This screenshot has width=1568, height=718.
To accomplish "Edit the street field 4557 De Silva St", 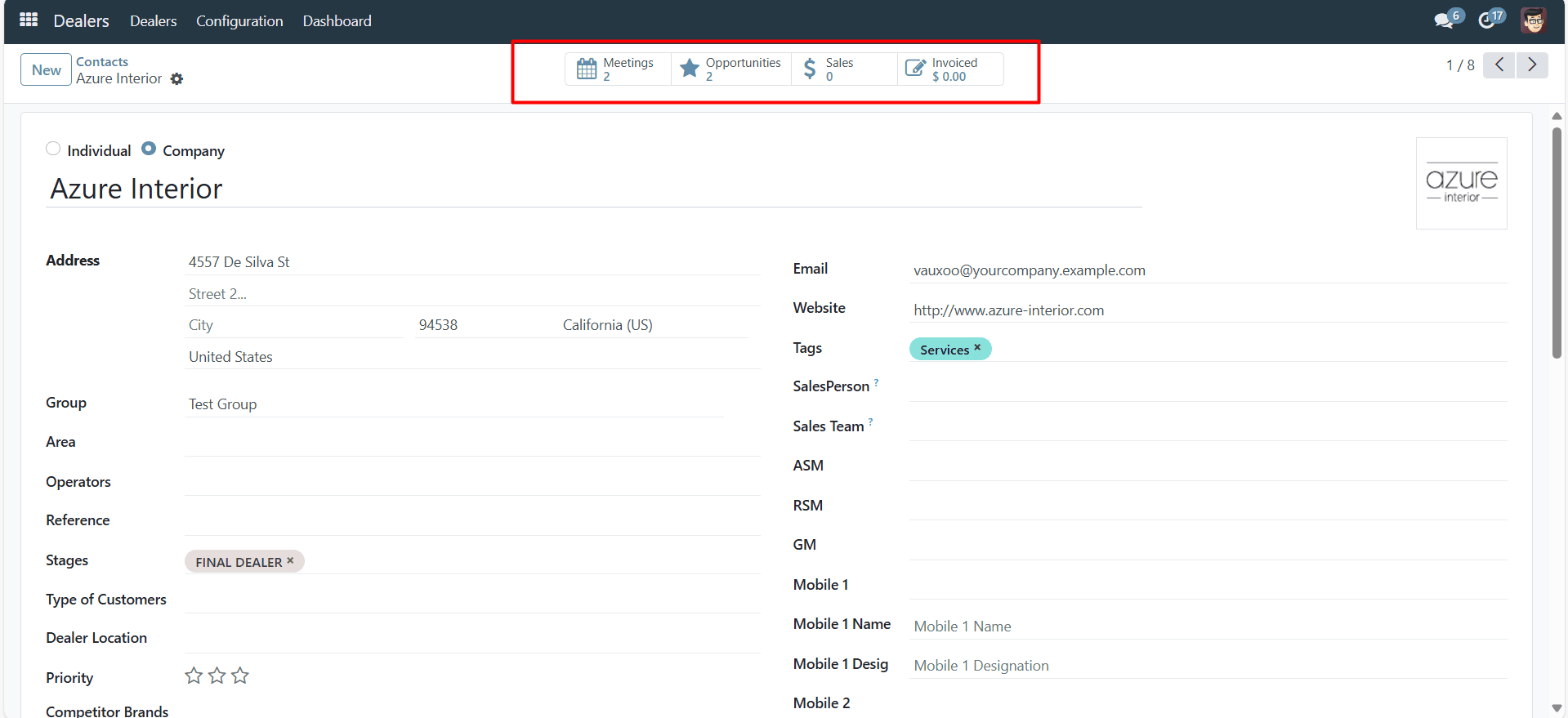I will point(472,262).
